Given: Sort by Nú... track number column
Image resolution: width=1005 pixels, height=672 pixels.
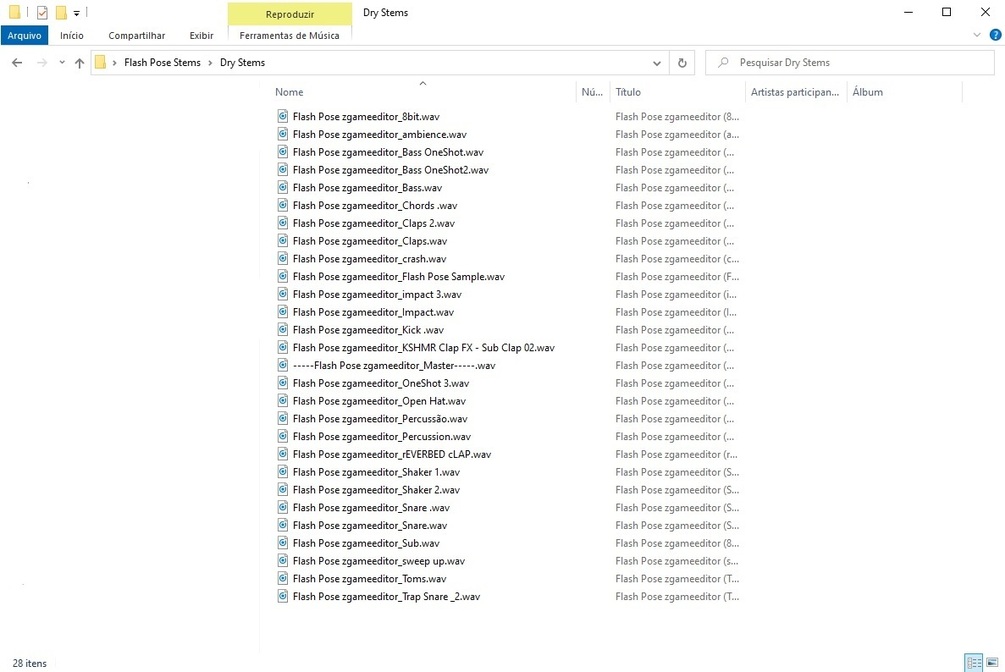Looking at the screenshot, I should tap(592, 92).
